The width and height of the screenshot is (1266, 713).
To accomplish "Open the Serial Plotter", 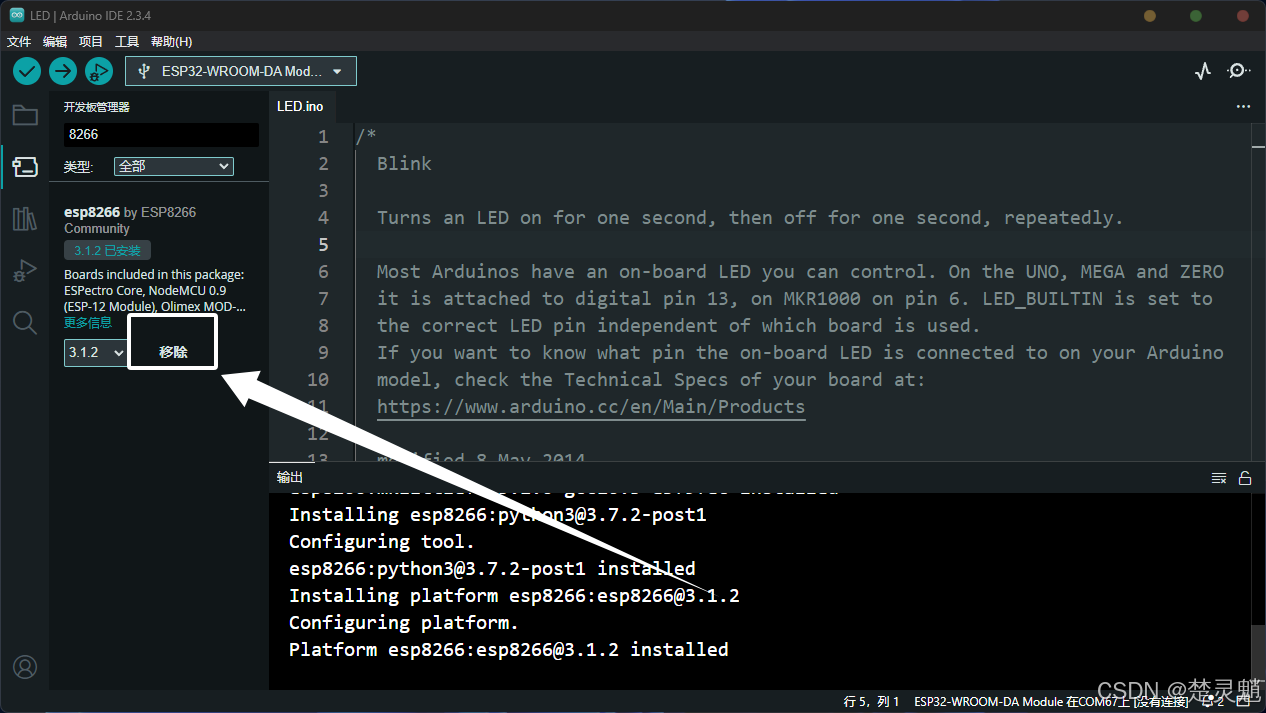I will click(x=1203, y=71).
